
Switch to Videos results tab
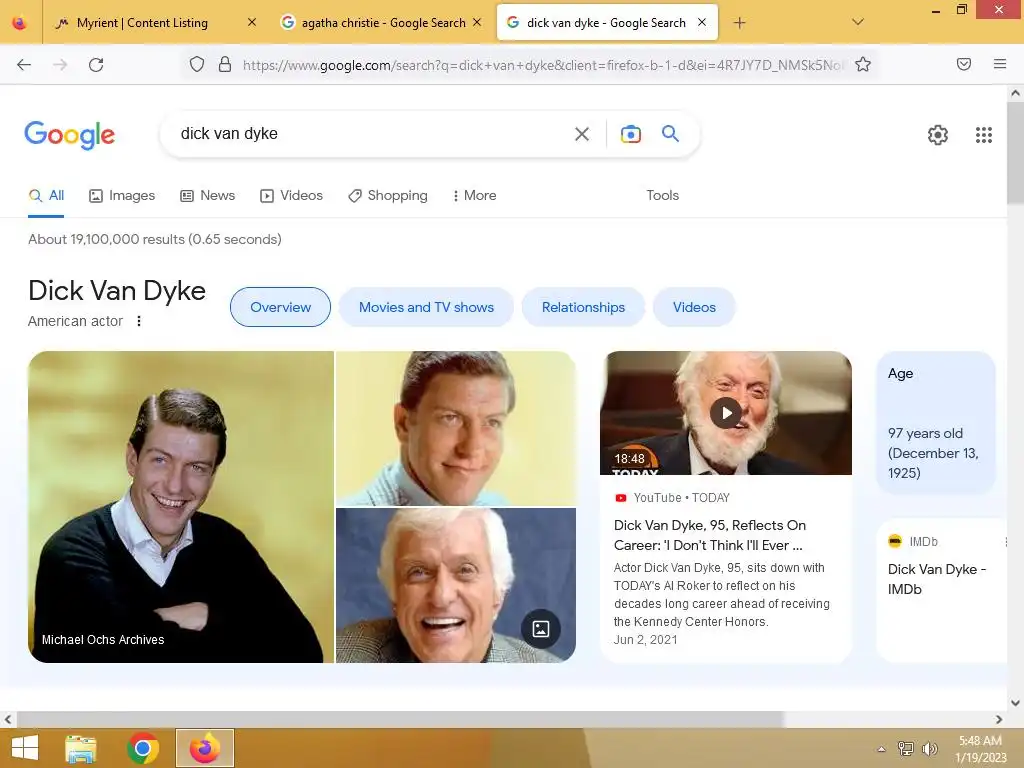coord(291,195)
